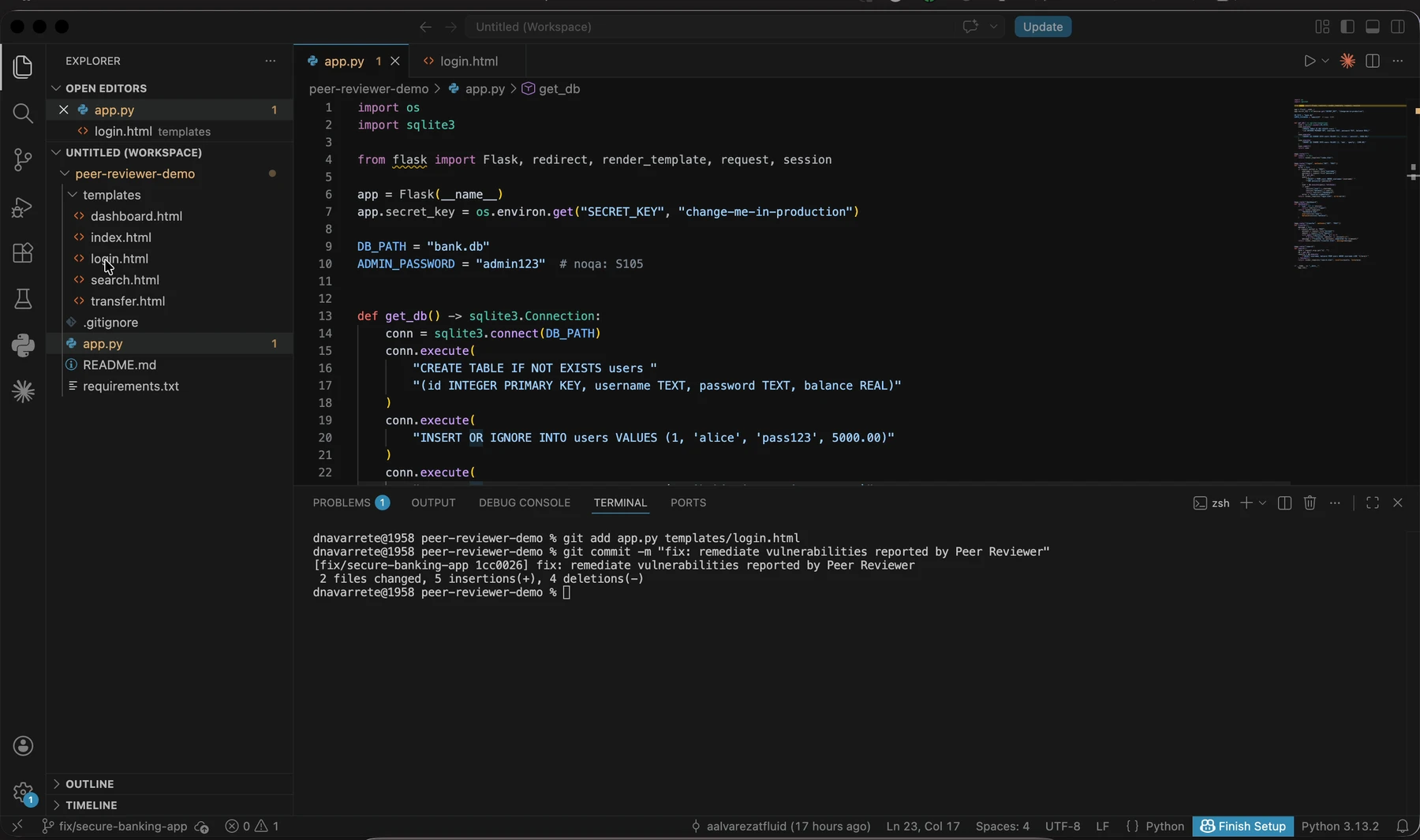Open Explorer Views and More Actions ellipsis

[x=271, y=61]
